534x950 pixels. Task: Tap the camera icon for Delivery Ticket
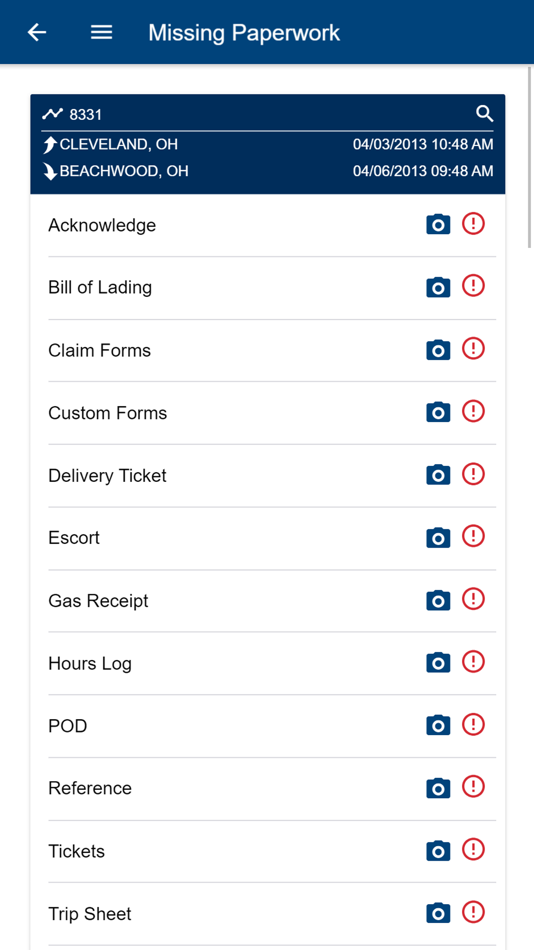point(438,475)
